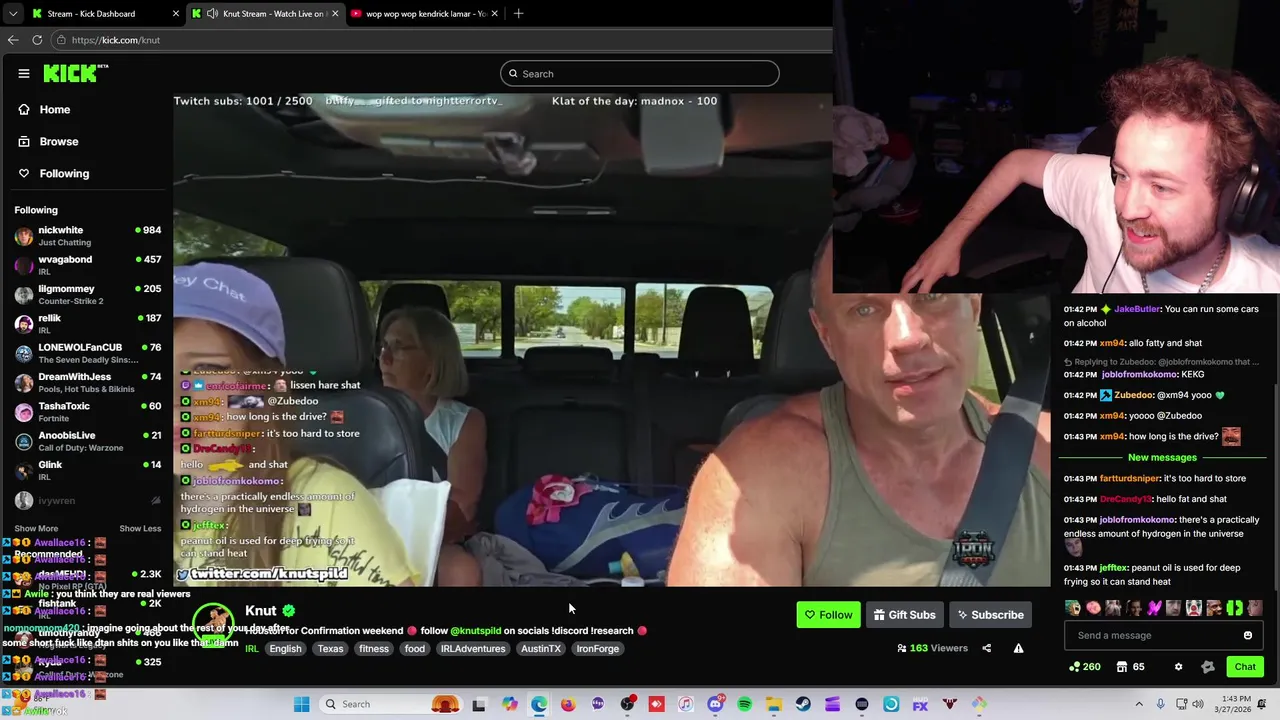Open TashaToxic's Fortnite stream
The width and height of the screenshot is (1280, 720).
click(88, 412)
